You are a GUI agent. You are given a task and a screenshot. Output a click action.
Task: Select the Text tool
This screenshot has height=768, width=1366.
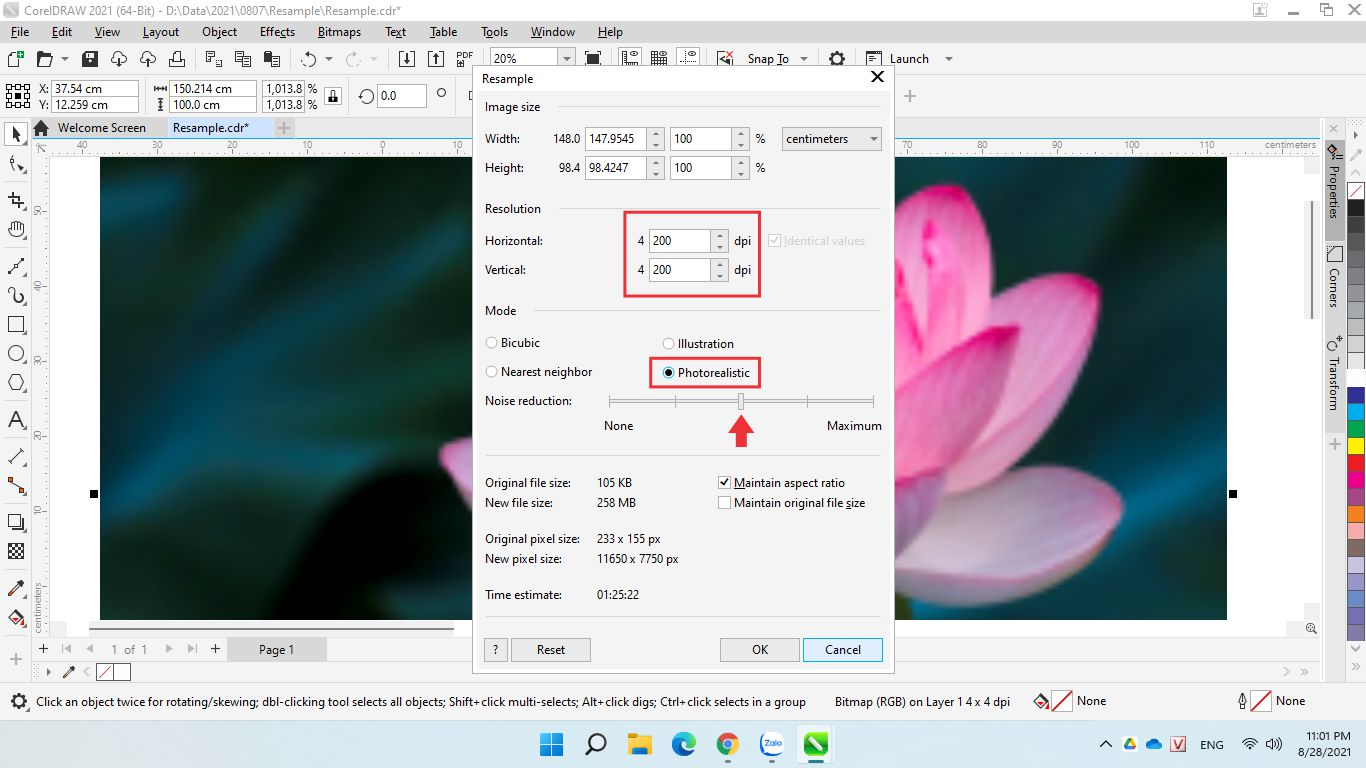17,420
